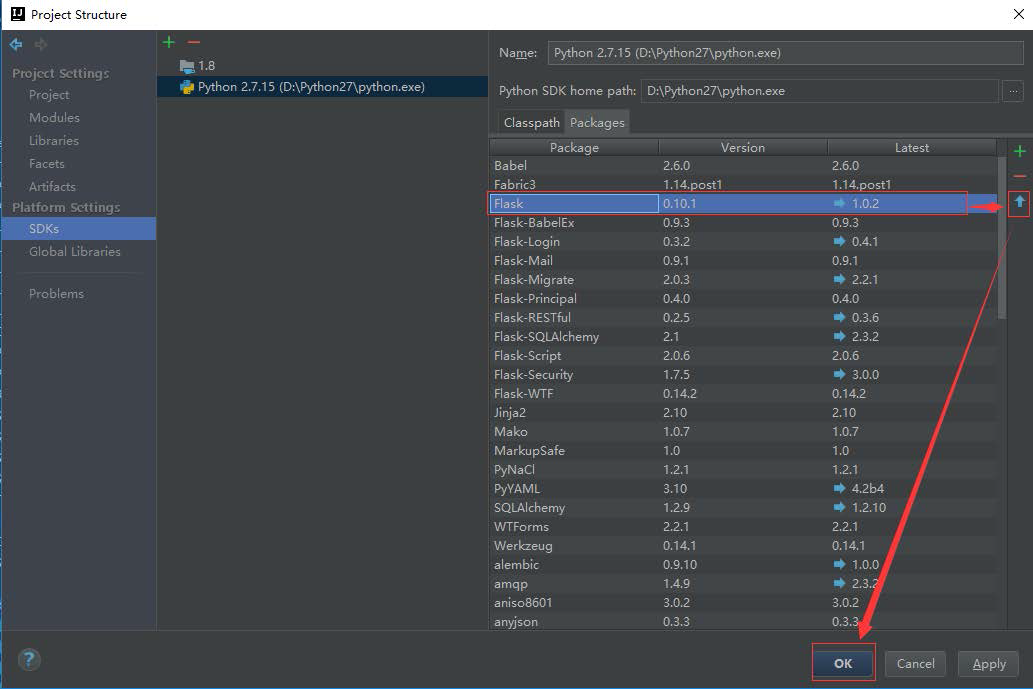Sort by Latest column header
1033x689 pixels.
tap(912, 148)
